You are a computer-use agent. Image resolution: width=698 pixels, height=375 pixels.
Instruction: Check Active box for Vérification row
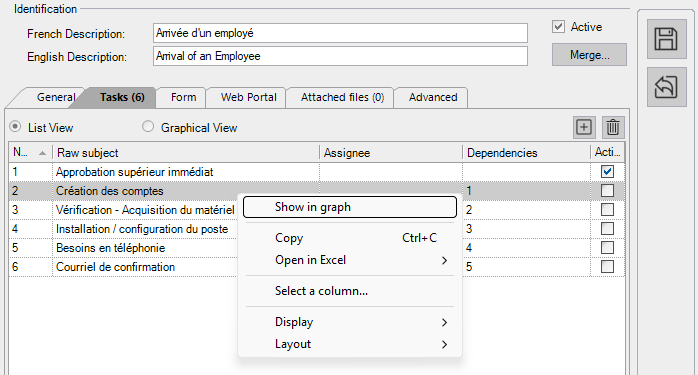click(x=607, y=210)
